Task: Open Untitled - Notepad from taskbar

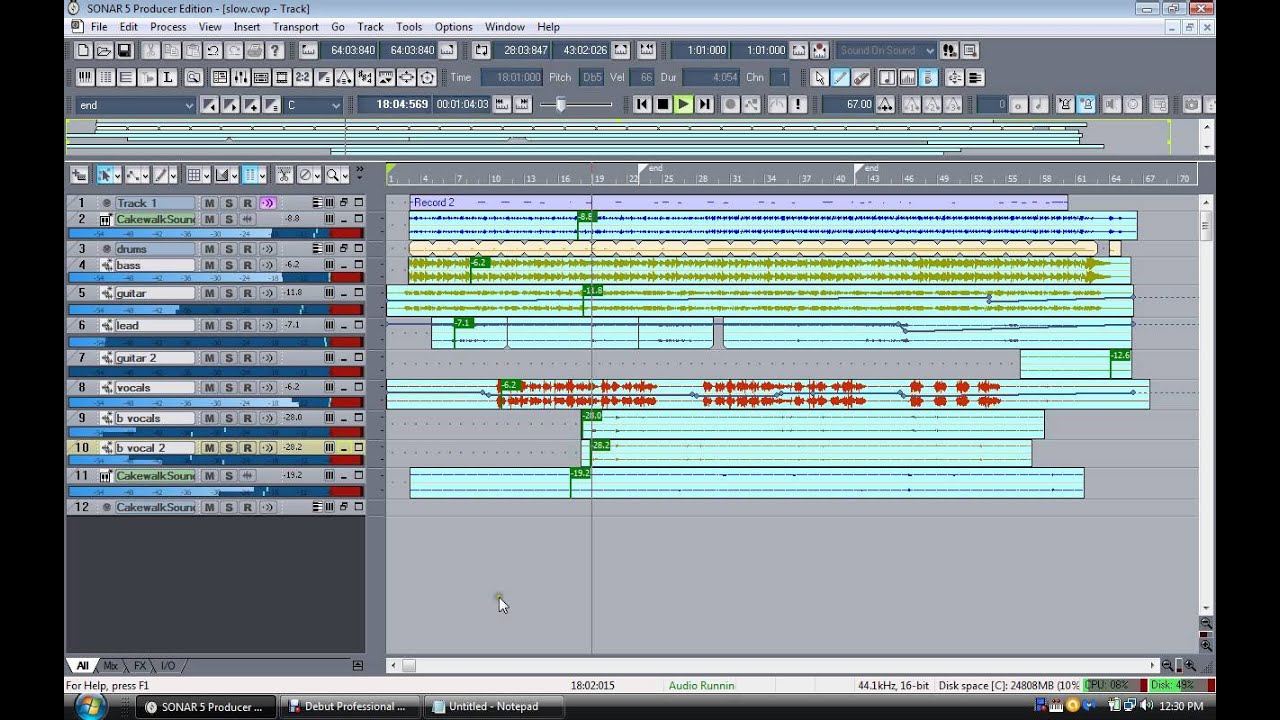Action: (x=494, y=706)
